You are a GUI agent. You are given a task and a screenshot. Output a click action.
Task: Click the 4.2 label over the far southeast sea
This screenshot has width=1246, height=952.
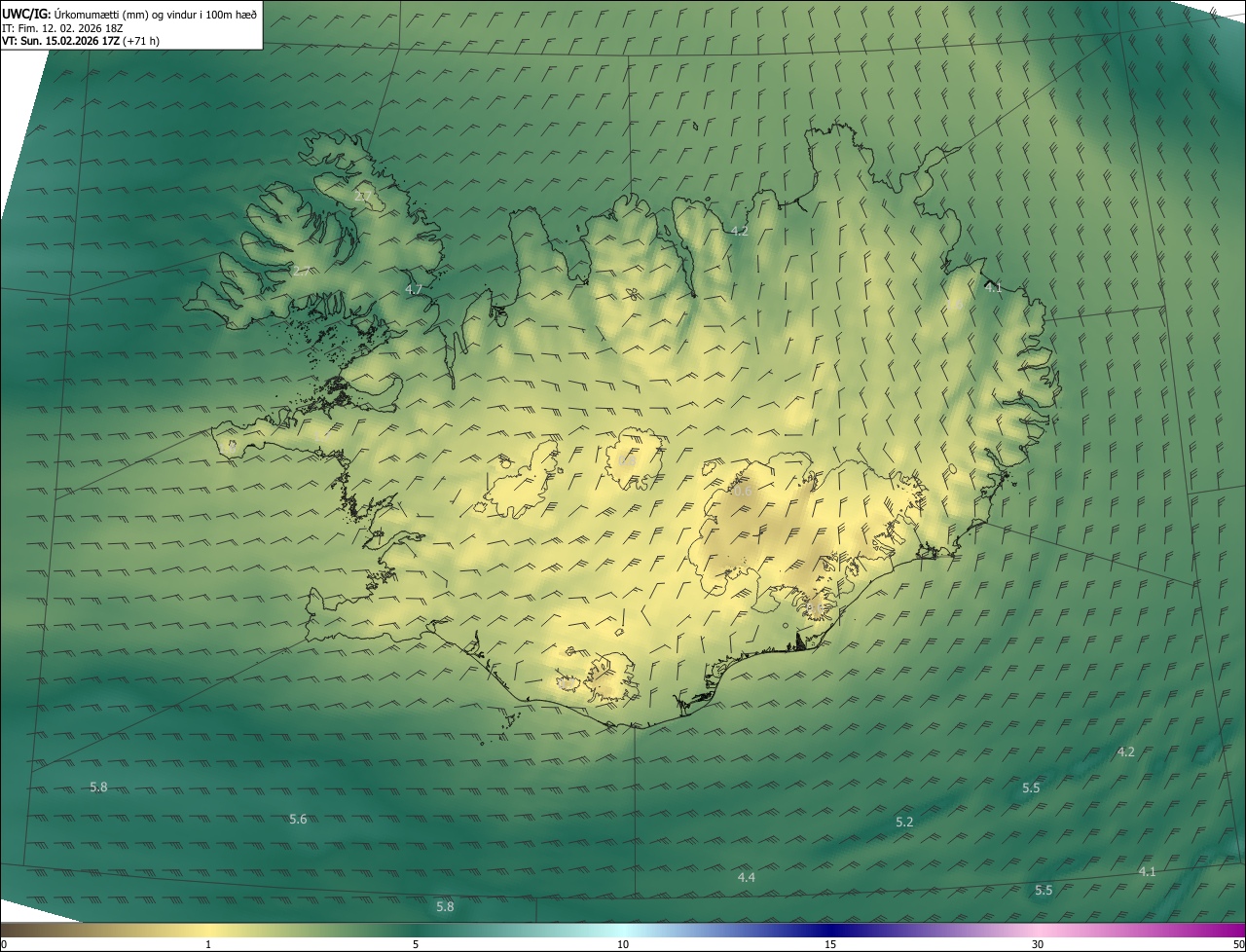(1125, 752)
